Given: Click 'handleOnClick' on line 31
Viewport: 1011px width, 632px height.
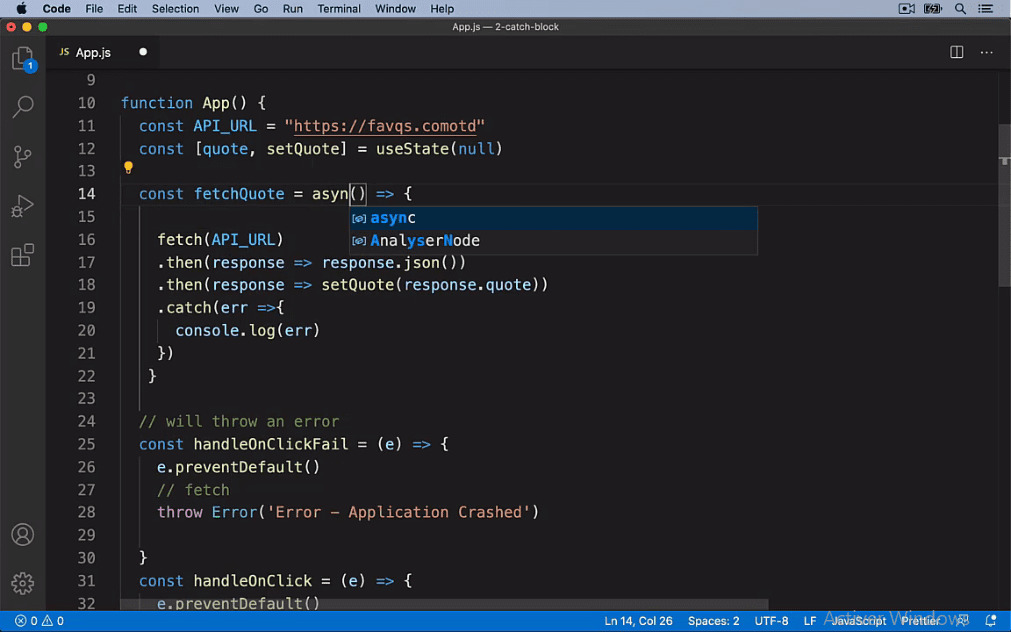Looking at the screenshot, I should point(253,580).
